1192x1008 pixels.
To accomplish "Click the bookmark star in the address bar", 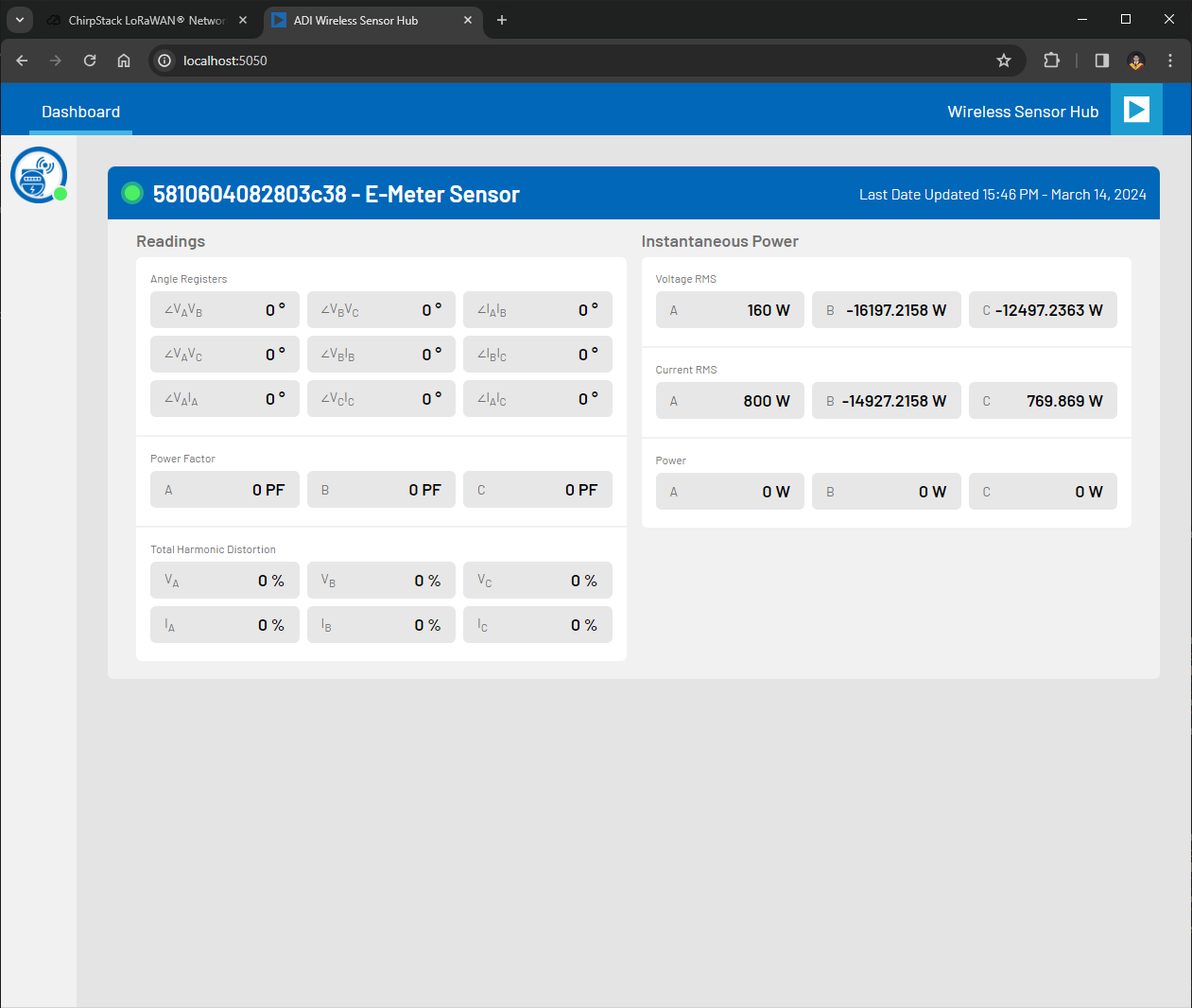I will point(1003,60).
